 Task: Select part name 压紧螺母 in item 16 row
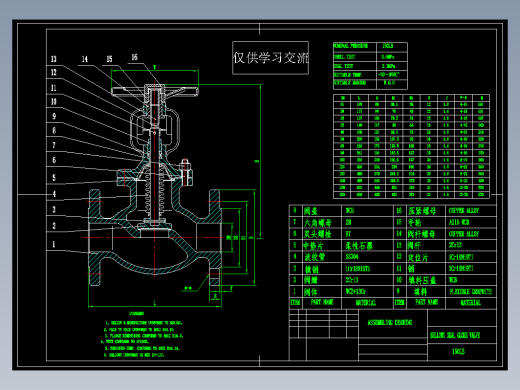(422, 211)
